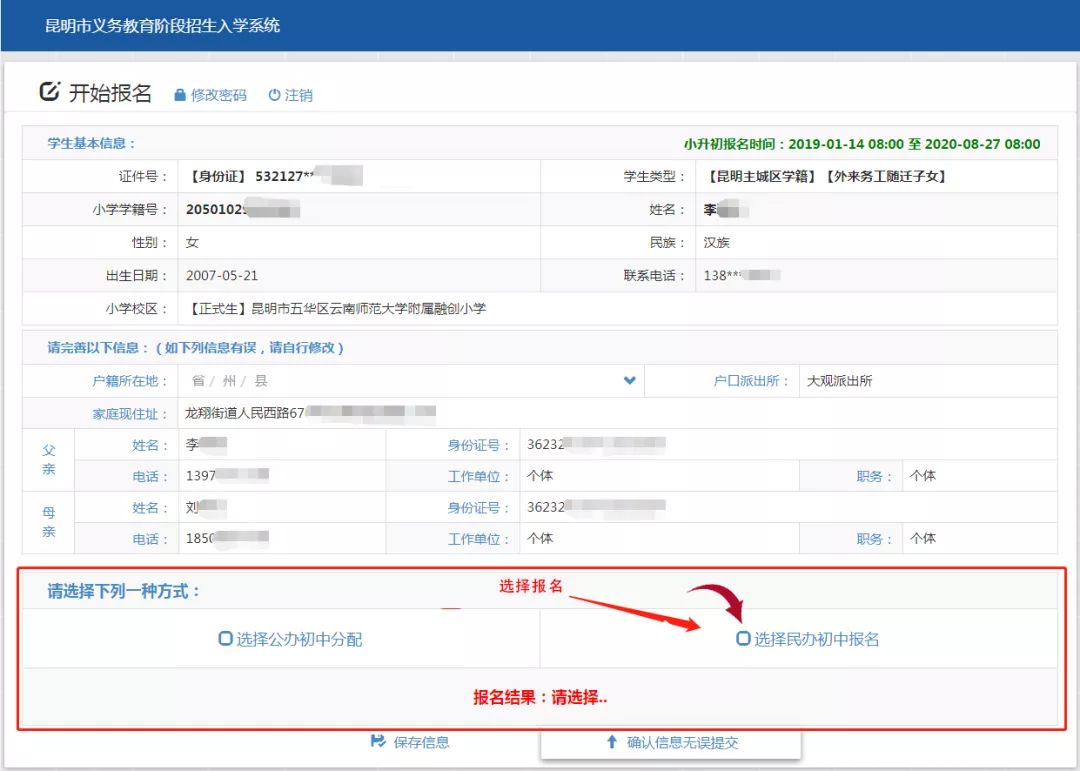Click the save disk icon for 保存信息
Viewport: 1080px width, 771px height.
[378, 742]
